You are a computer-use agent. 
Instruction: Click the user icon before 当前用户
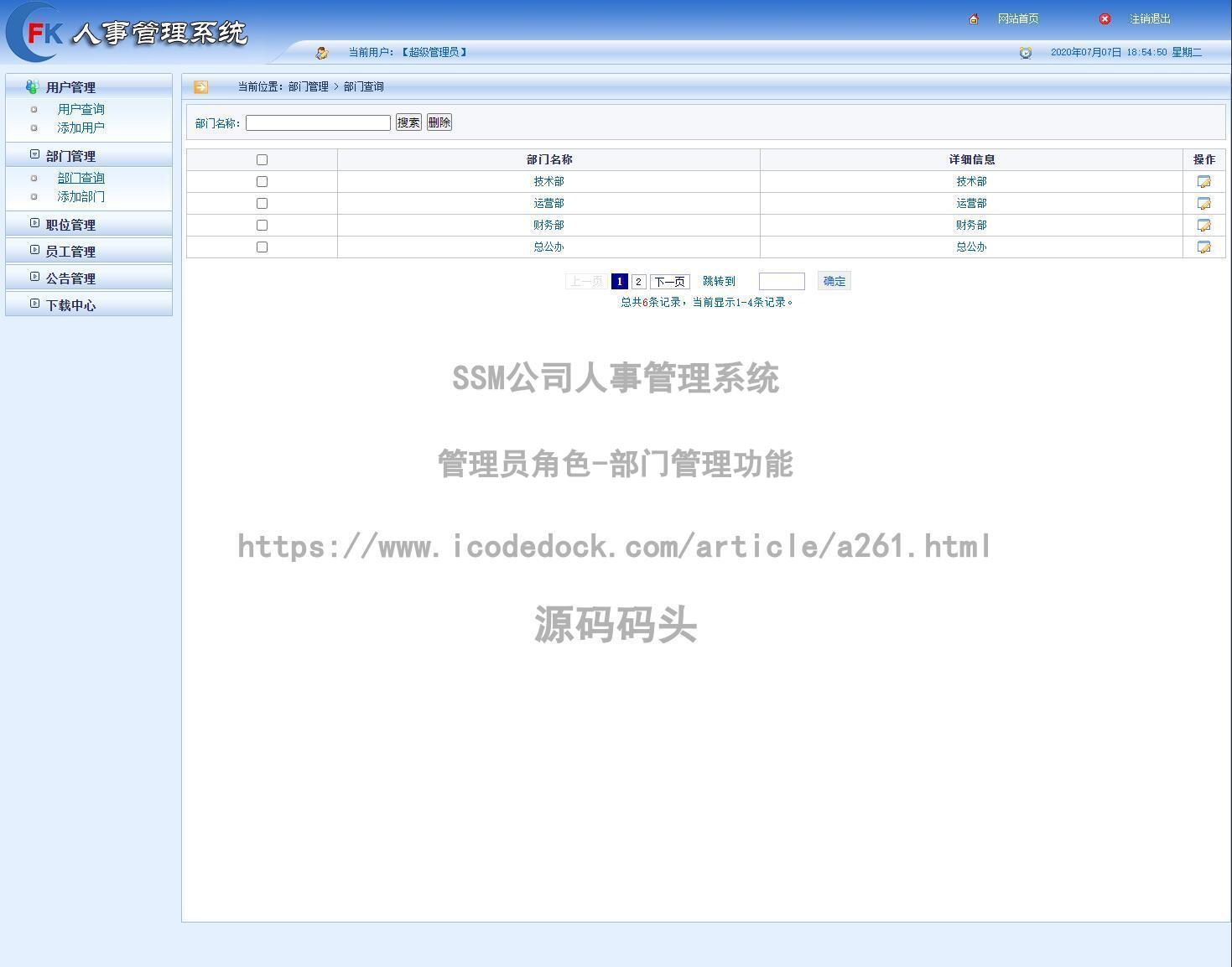tap(322, 52)
